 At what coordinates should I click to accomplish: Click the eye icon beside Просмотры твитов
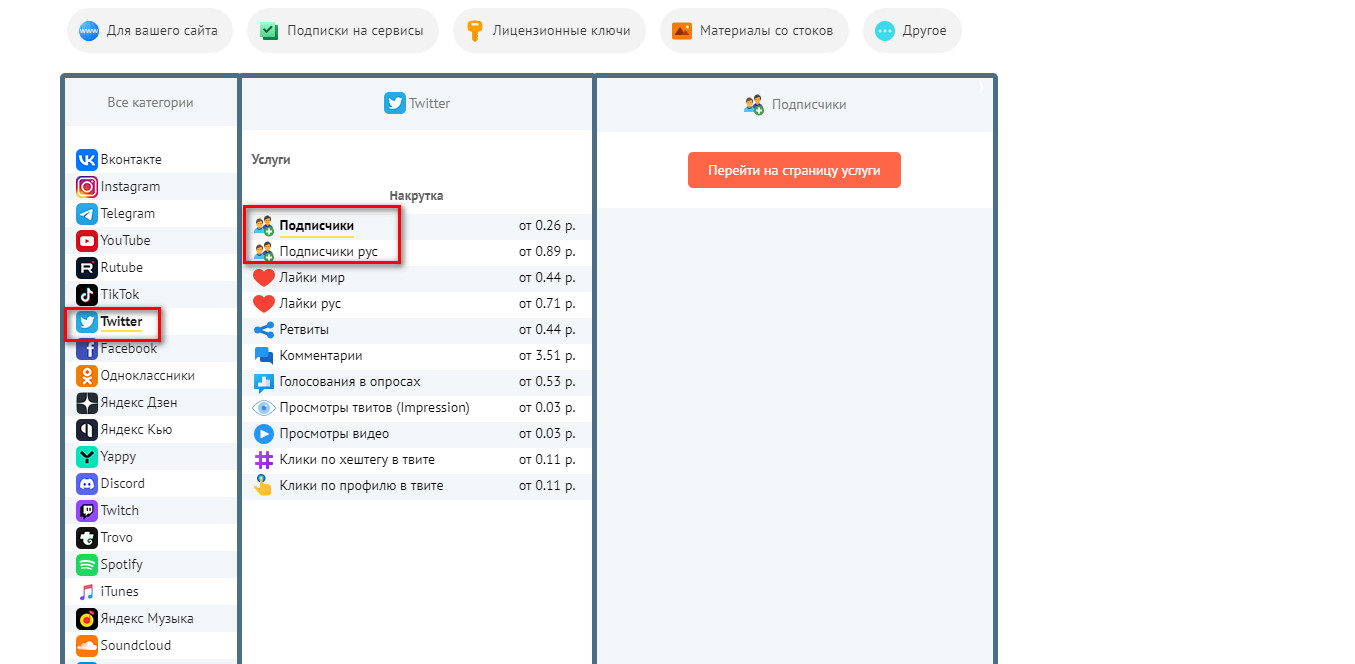264,408
